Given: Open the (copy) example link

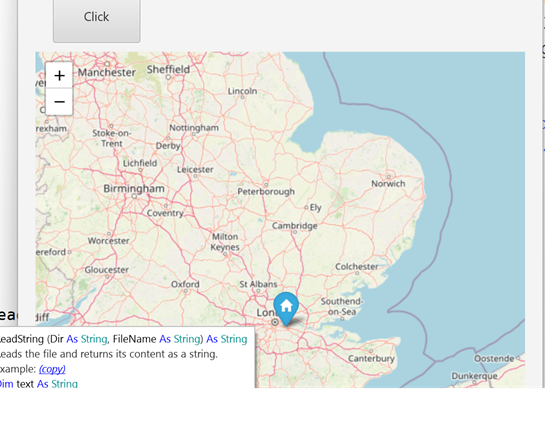Looking at the screenshot, I should coord(52,369).
